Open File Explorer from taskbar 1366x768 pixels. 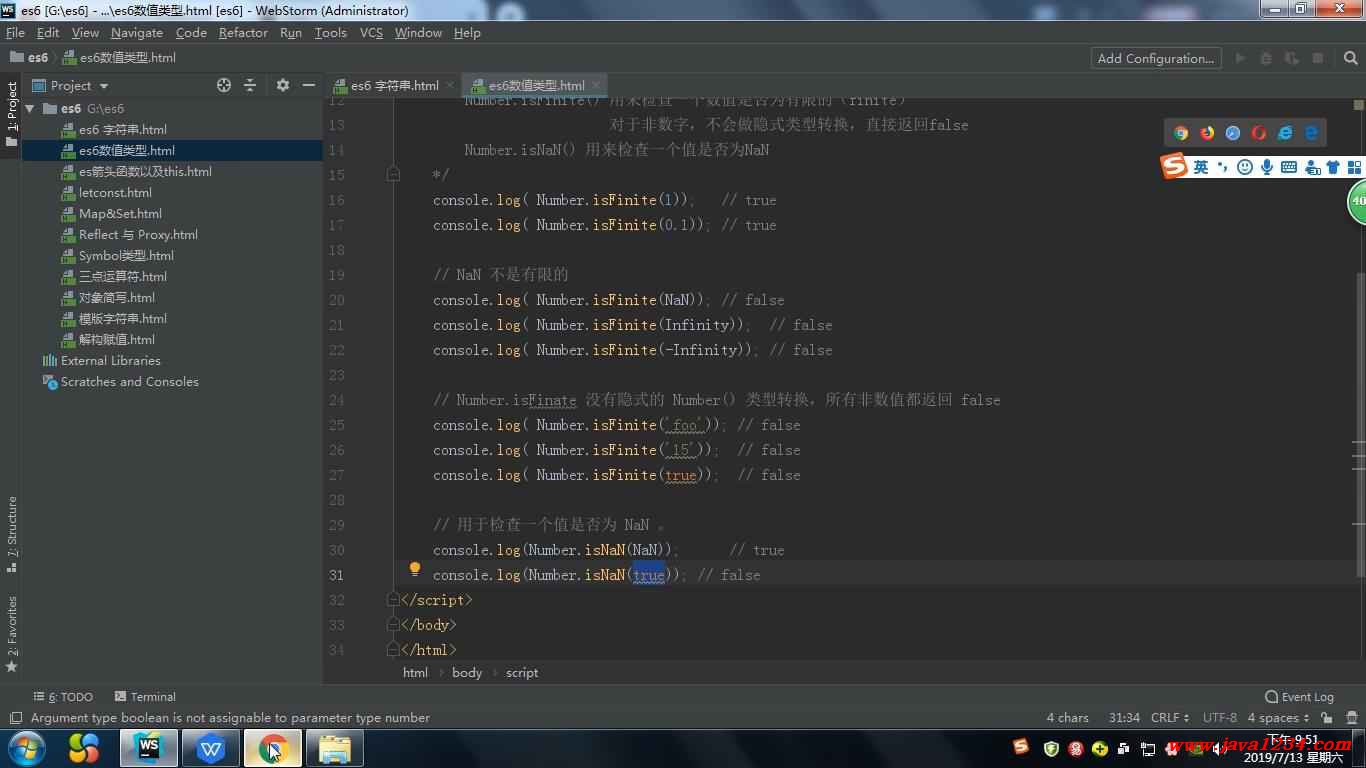tap(334, 748)
